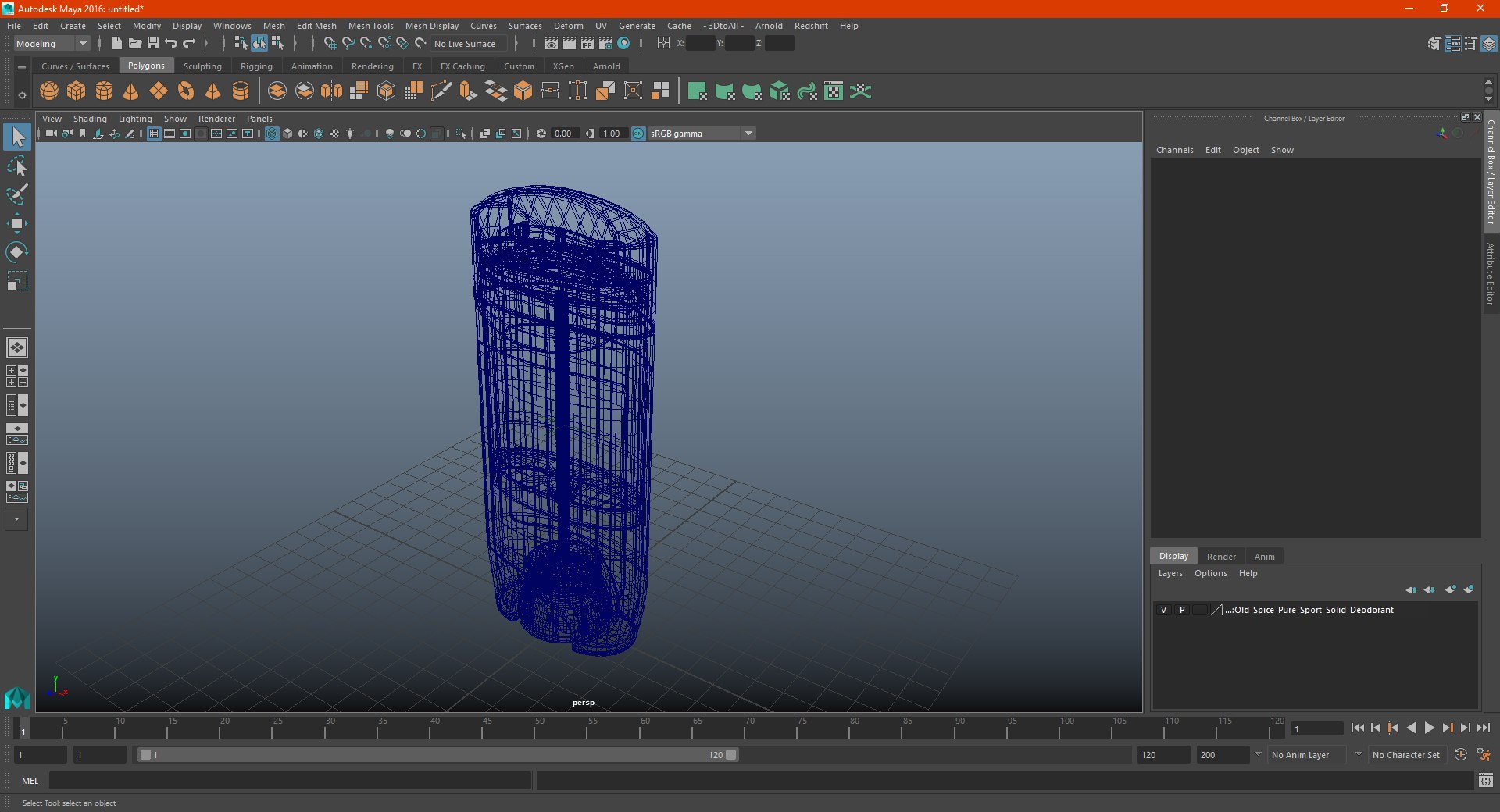Activate the Scale tool in the toolbox
The width and height of the screenshot is (1500, 812).
pyautogui.click(x=17, y=281)
